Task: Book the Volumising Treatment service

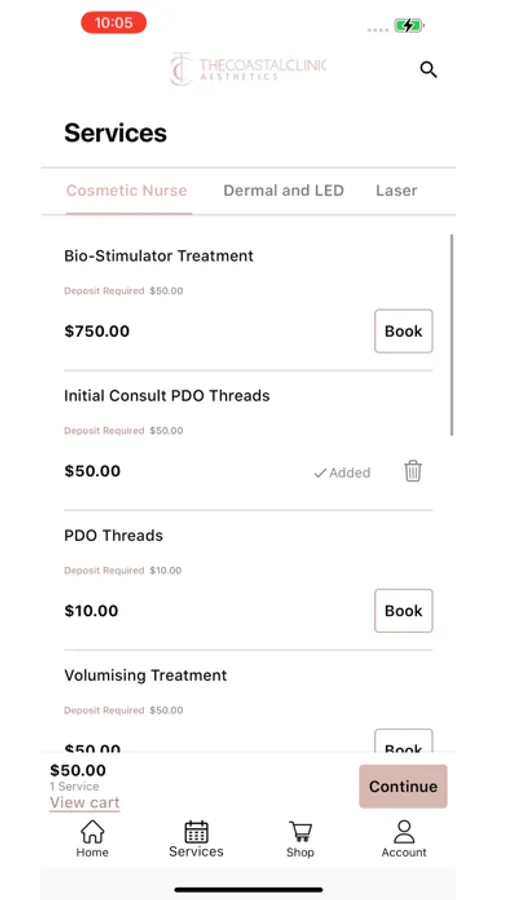Action: pos(404,741)
